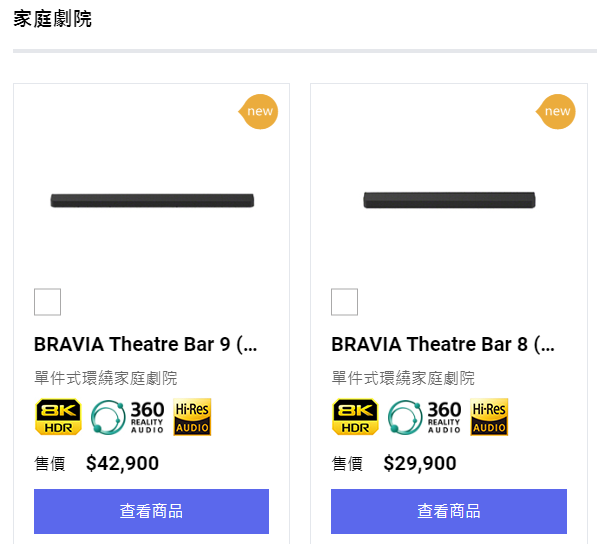Image resolution: width=597 pixels, height=544 pixels.
Task: Click 單件式環繞家庭劇院 subtitle under Bar 9
Action: 106,378
